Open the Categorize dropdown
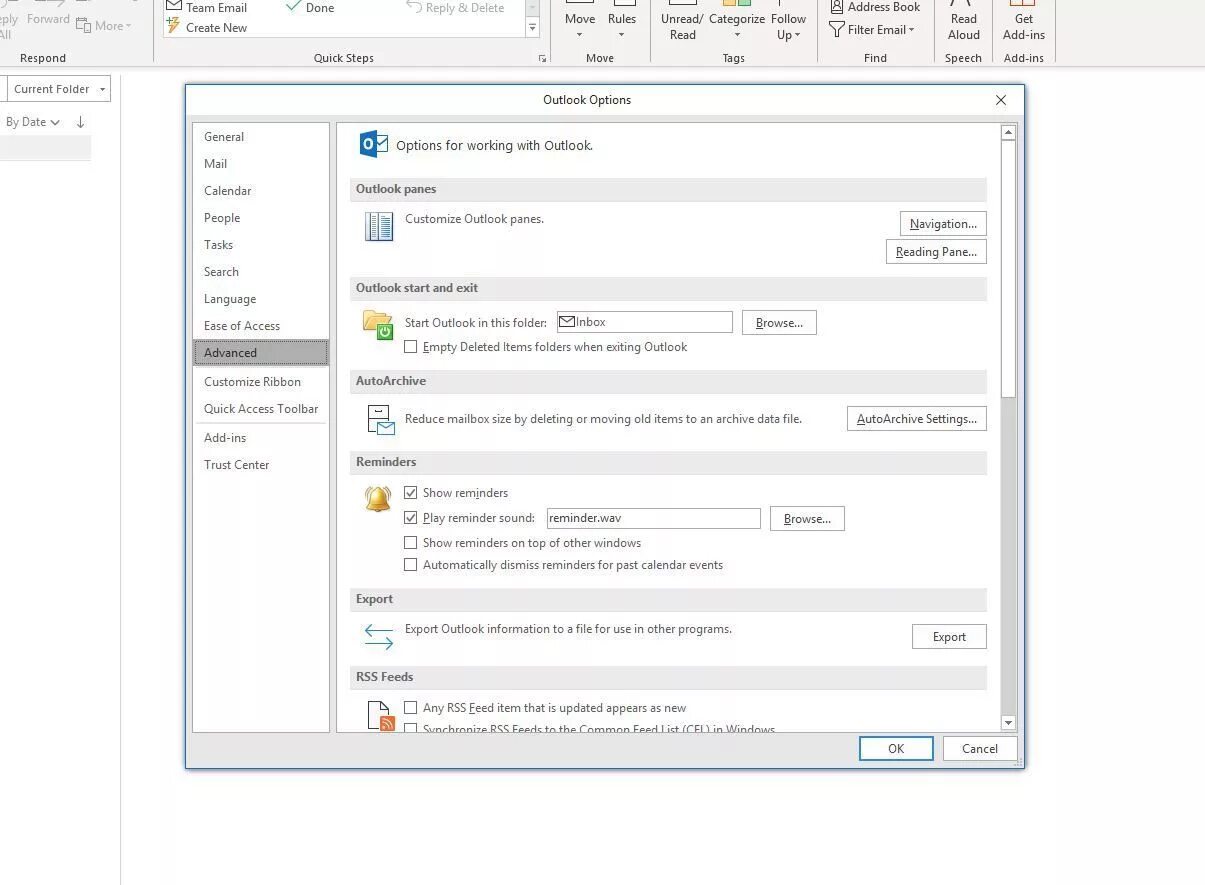 click(737, 21)
